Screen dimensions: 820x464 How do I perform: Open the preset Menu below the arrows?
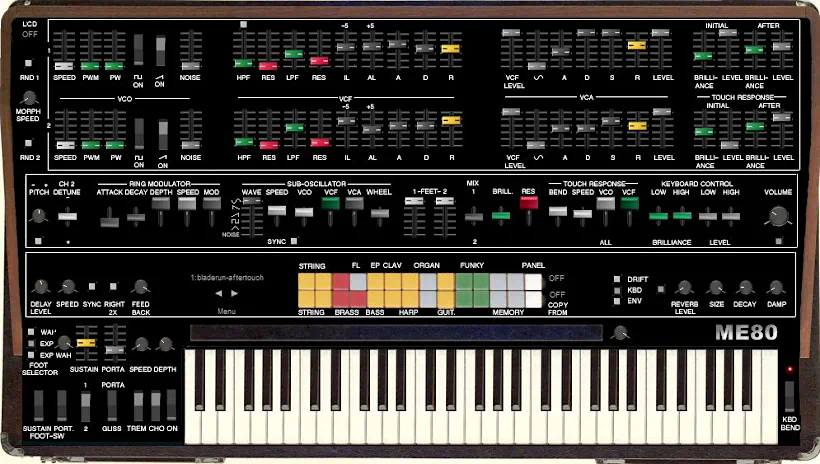226,311
